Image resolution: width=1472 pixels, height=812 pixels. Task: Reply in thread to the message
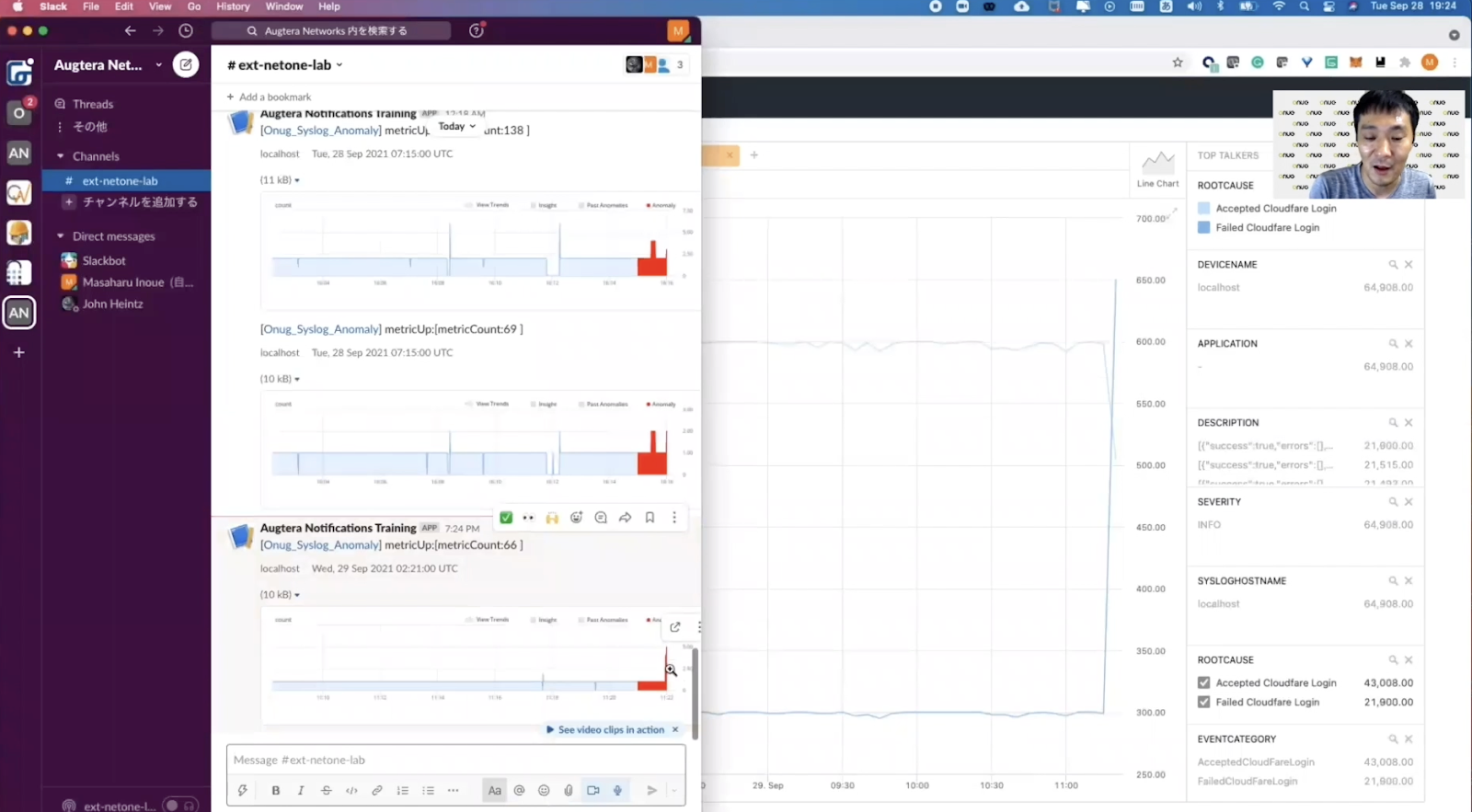pos(601,518)
